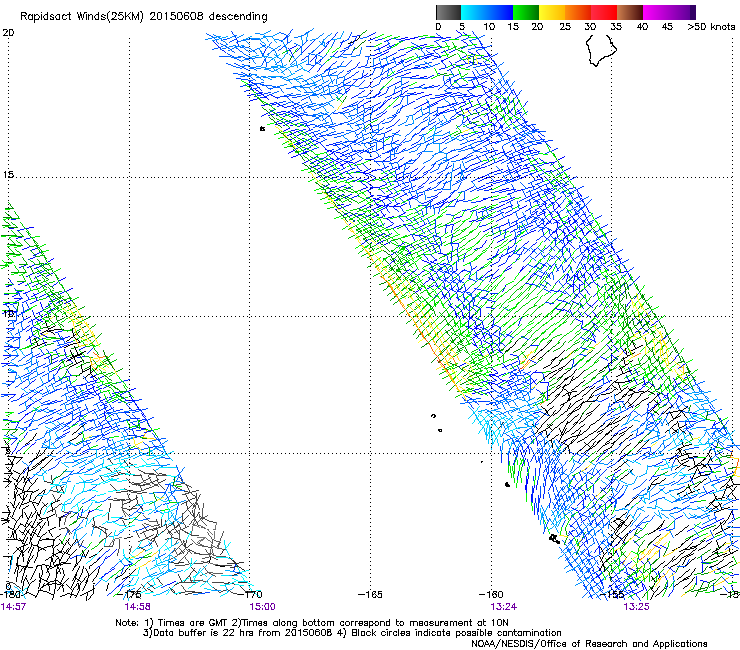This screenshot has height=650, width=740.
Task: Click the legend value 25
Action: 564,27
